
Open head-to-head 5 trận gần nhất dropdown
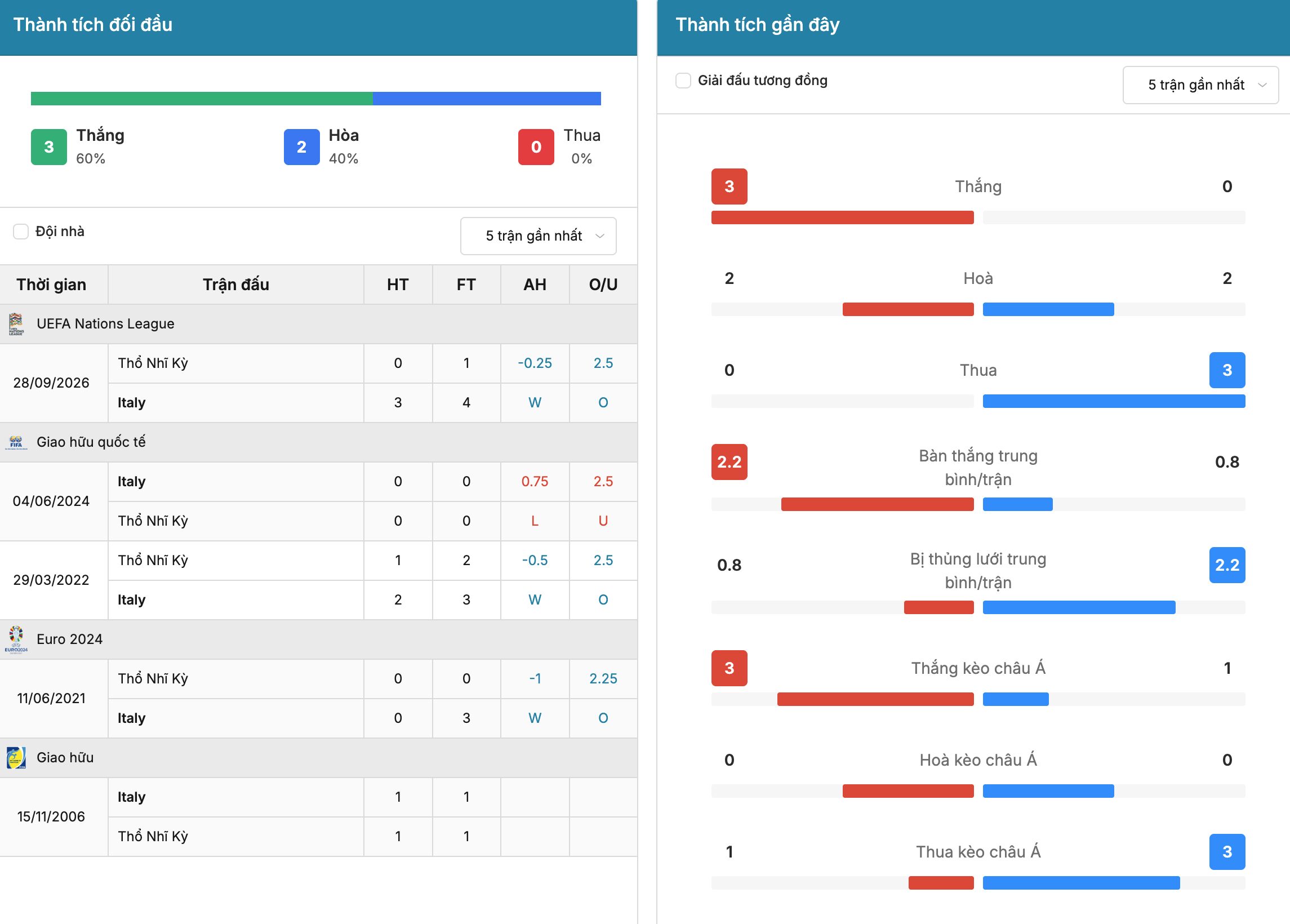538,236
